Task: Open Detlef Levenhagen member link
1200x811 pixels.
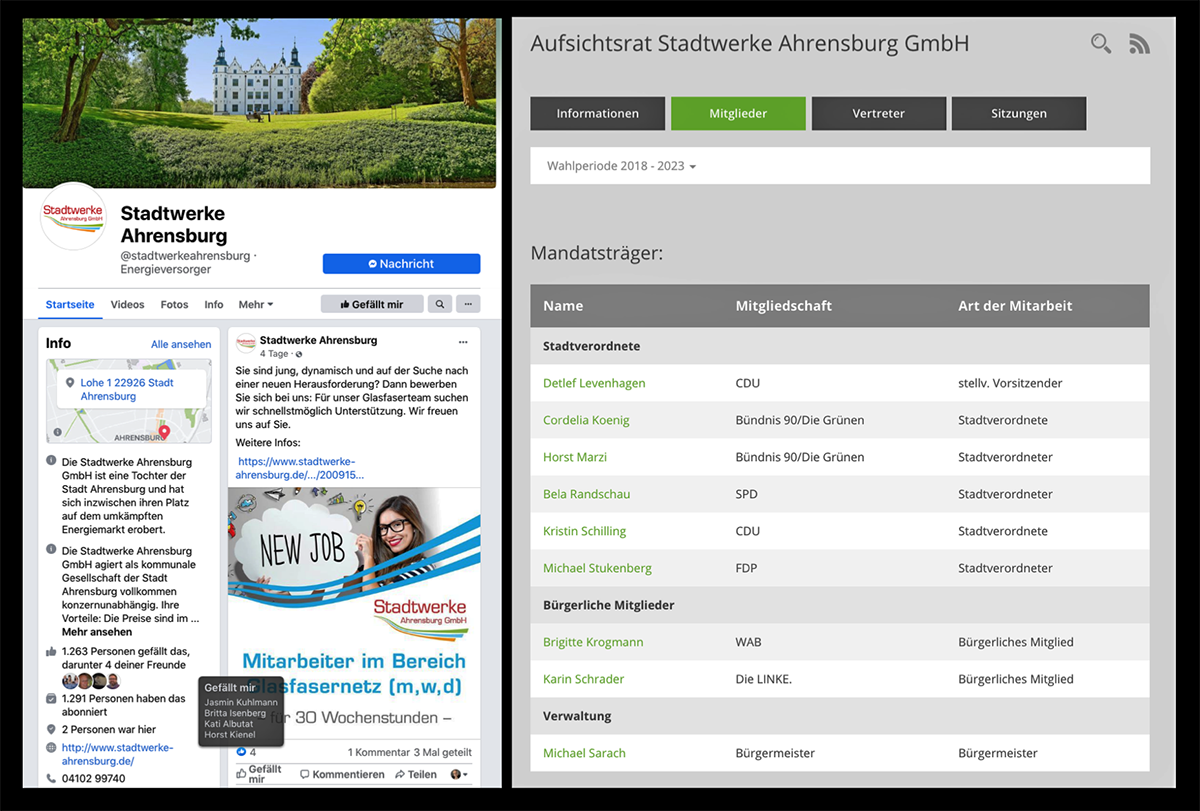Action: coord(594,383)
